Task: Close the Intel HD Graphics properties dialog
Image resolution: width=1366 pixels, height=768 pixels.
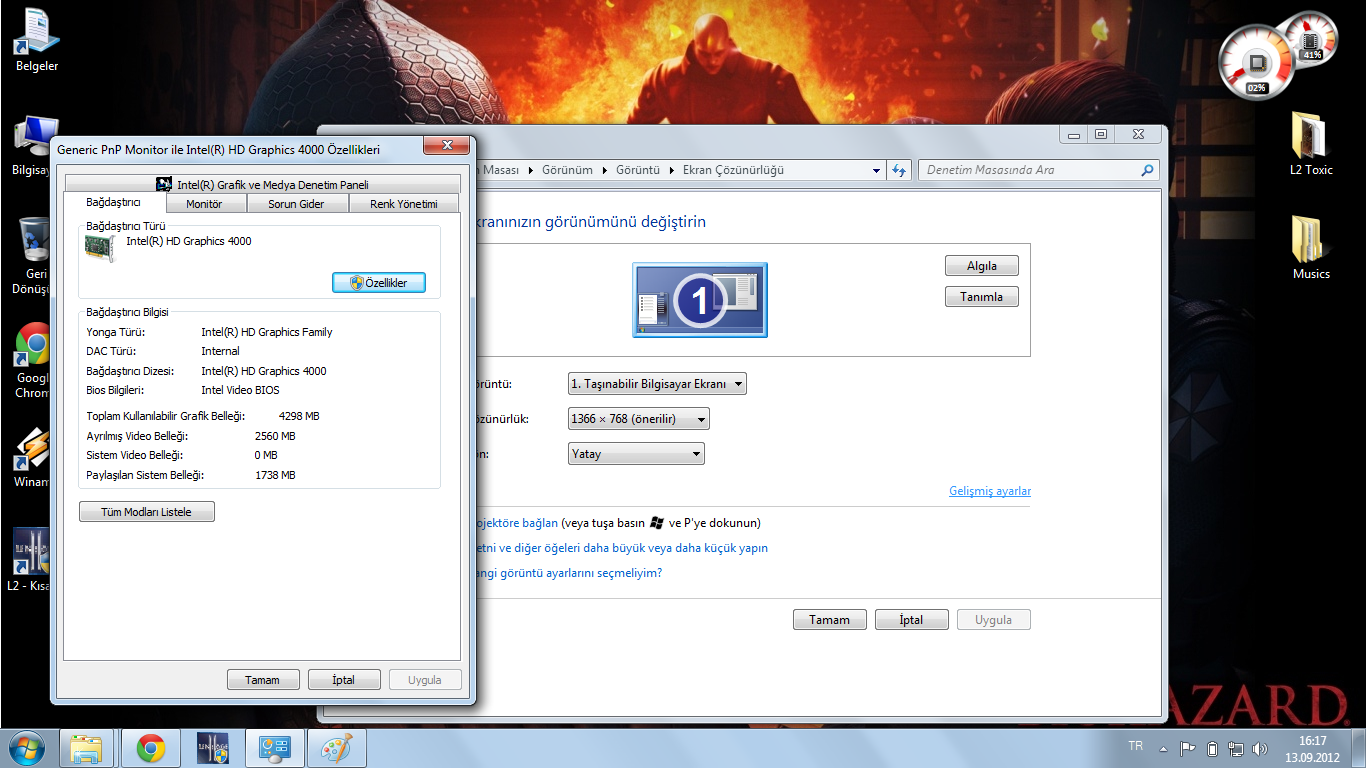Action: click(446, 146)
